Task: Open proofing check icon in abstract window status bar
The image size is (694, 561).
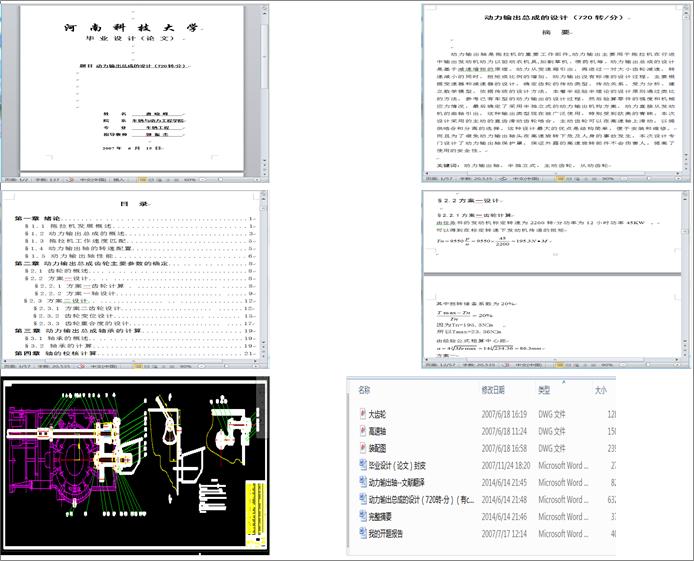Action: pyautogui.click(x=504, y=179)
